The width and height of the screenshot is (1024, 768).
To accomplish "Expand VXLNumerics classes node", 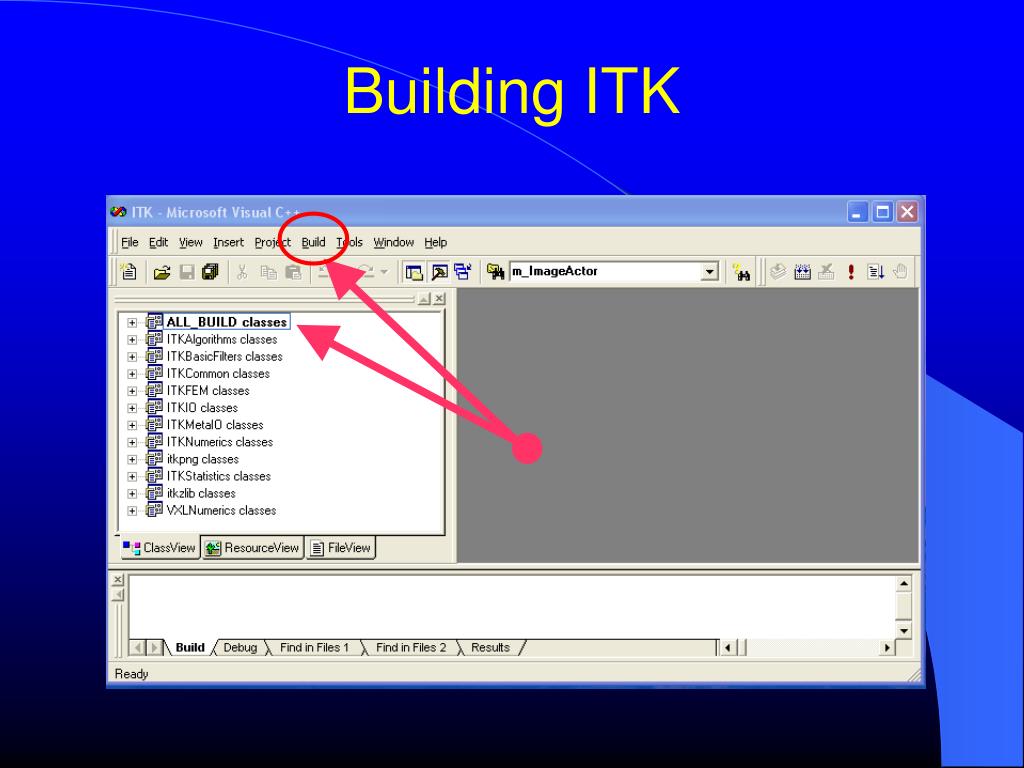I will [132, 511].
